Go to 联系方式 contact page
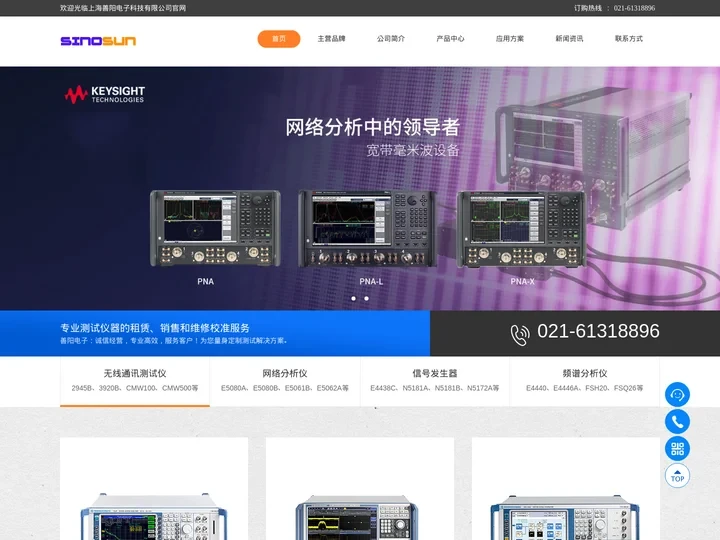This screenshot has height=540, width=720. point(629,39)
